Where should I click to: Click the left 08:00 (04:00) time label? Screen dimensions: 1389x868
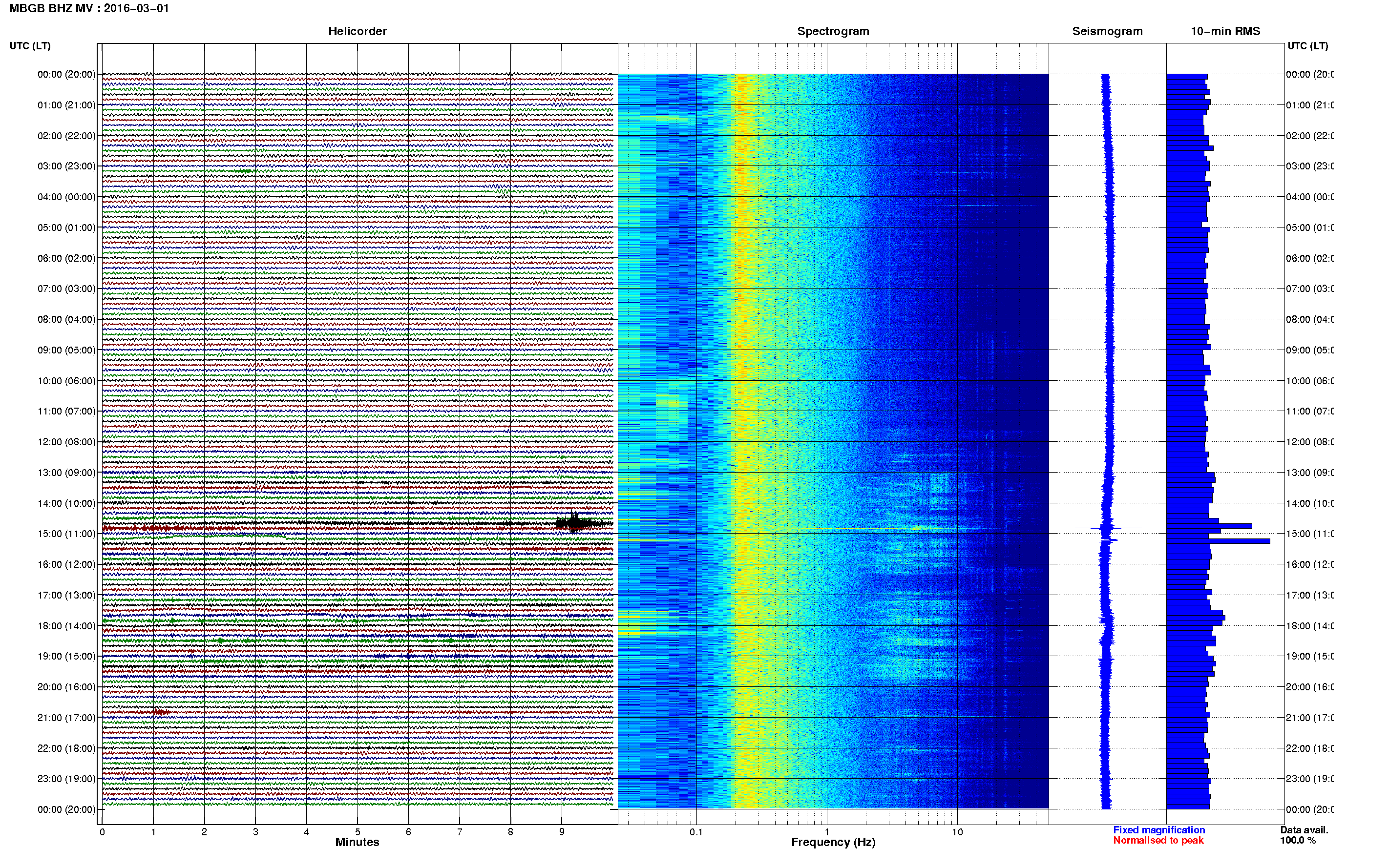[x=66, y=319]
